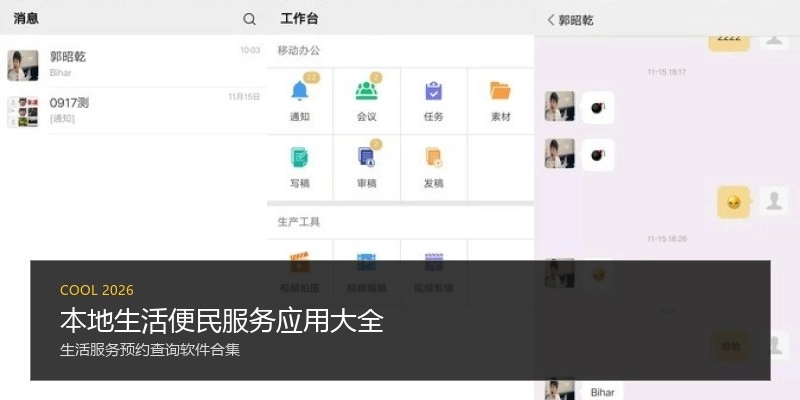Click the Bihar preview under 郭昭乾
Image resolution: width=800 pixels, height=400 pixels.
coord(61,72)
